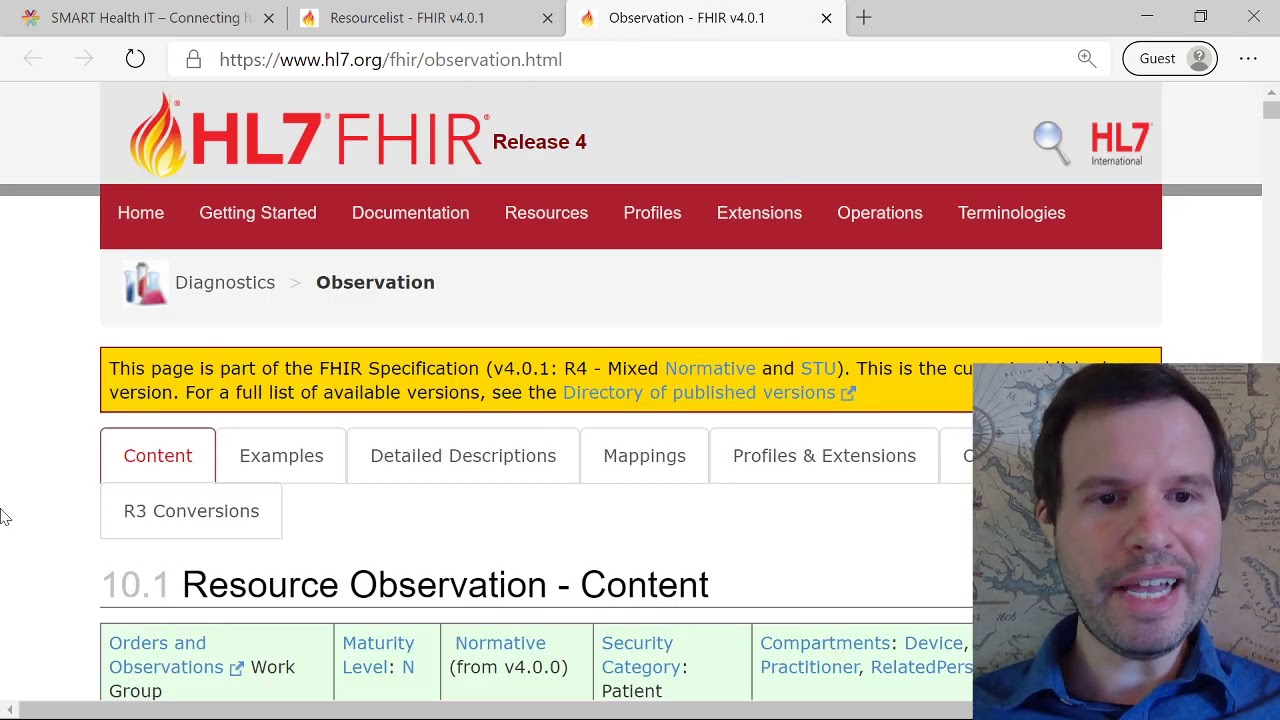Image resolution: width=1280 pixels, height=720 pixels.
Task: Open the Profiles menu item
Action: point(652,213)
